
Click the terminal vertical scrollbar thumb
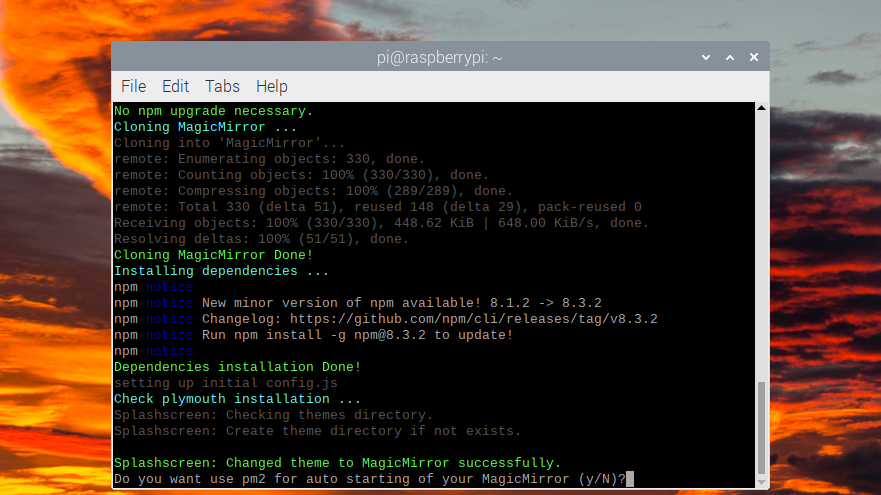(761, 428)
